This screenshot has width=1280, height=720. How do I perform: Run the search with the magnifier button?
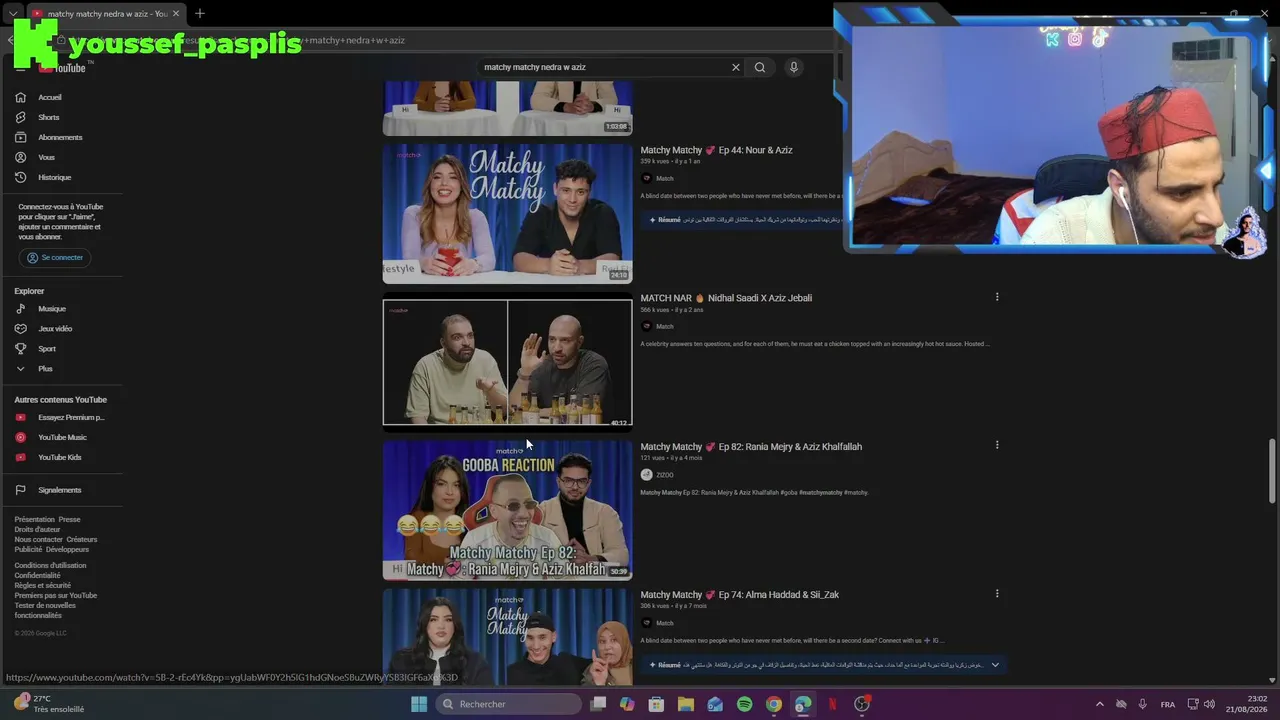[x=760, y=67]
